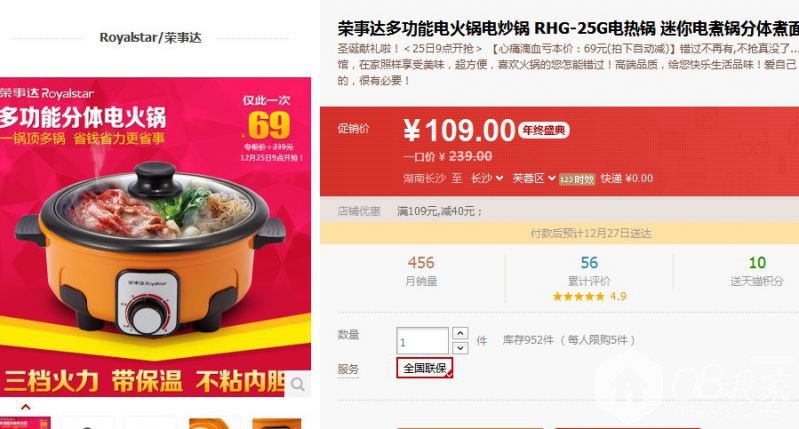Click the quantity input field
The height and width of the screenshot is (429, 799).
(x=422, y=341)
